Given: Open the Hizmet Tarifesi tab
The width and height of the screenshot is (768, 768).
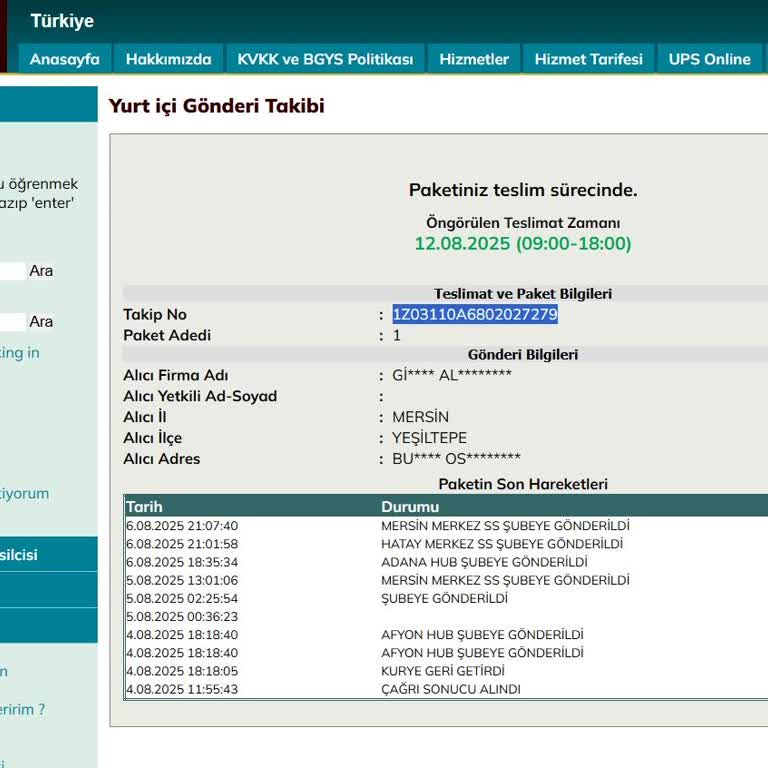Looking at the screenshot, I should (588, 59).
